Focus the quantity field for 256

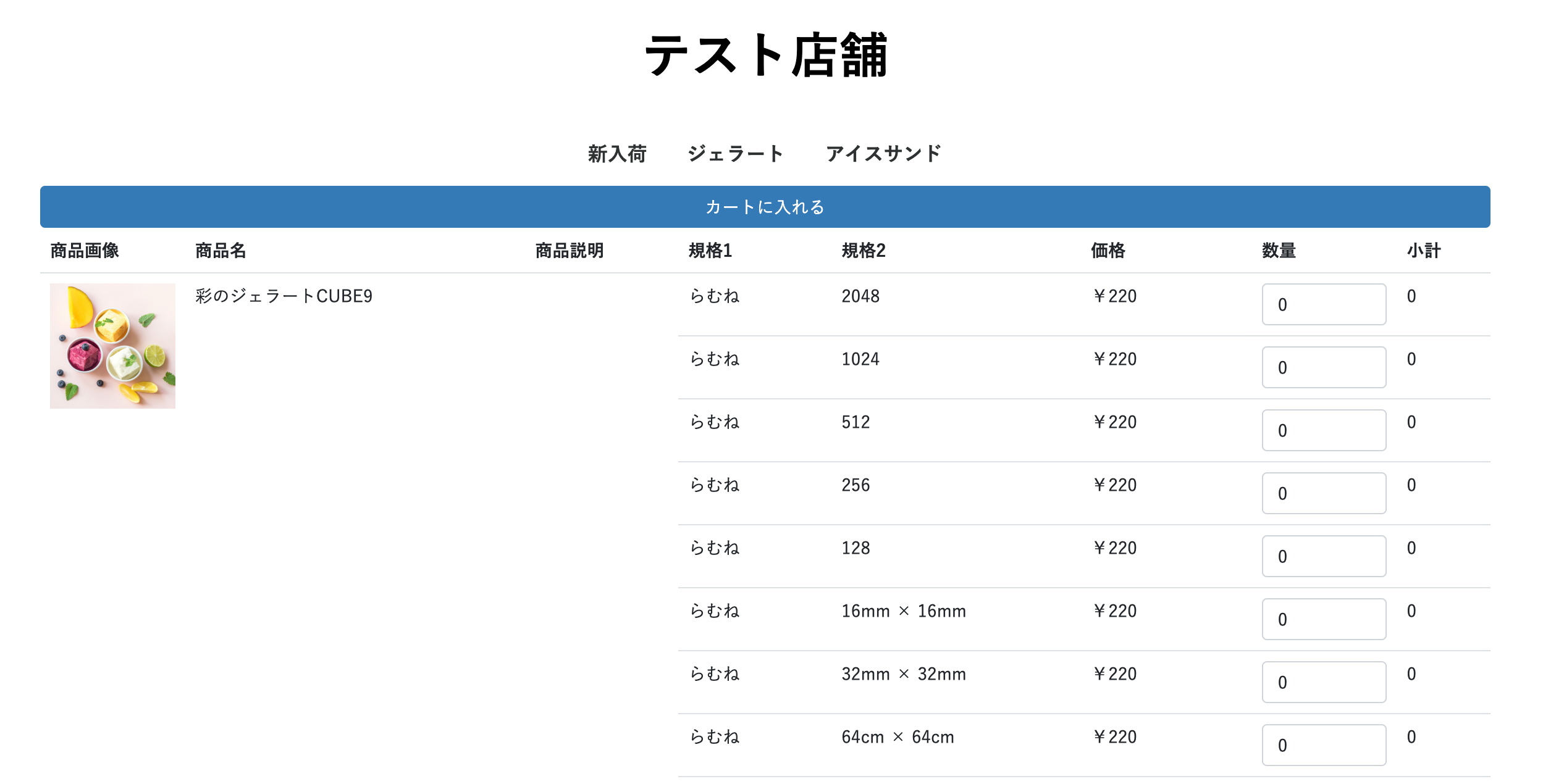(x=1324, y=493)
